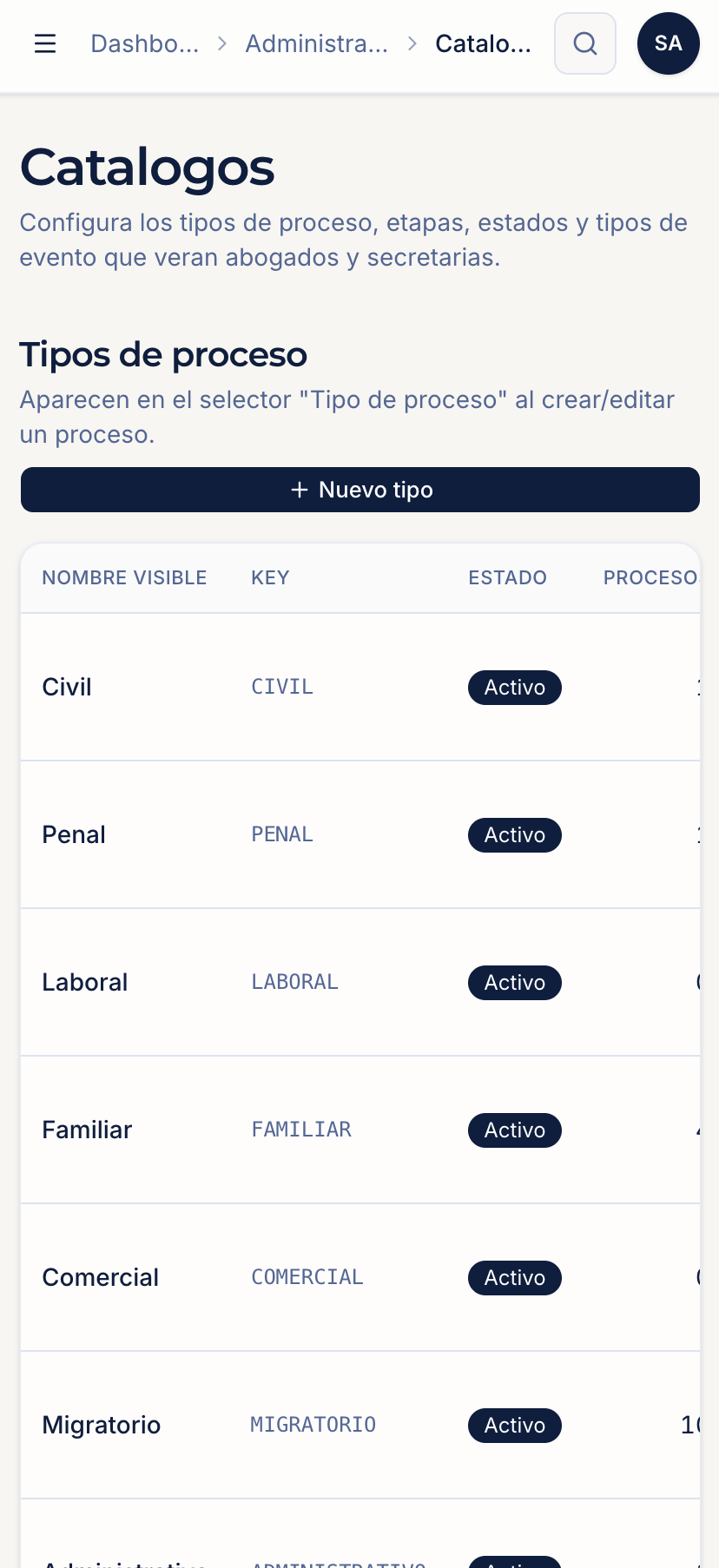719x1568 pixels.
Task: Go to the Administración breadcrumb
Action: [317, 43]
